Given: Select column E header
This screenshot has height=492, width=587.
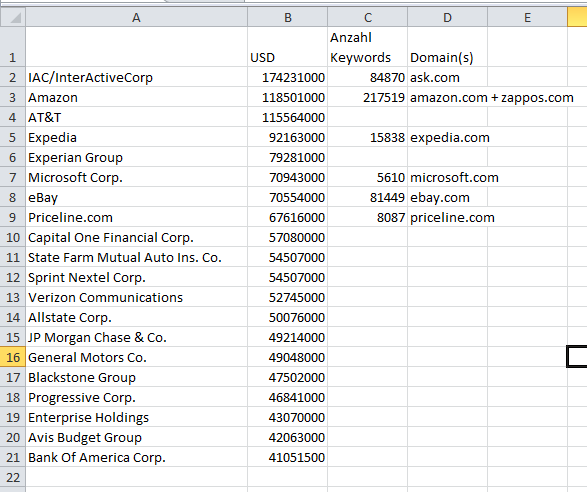Looking at the screenshot, I should (527, 17).
